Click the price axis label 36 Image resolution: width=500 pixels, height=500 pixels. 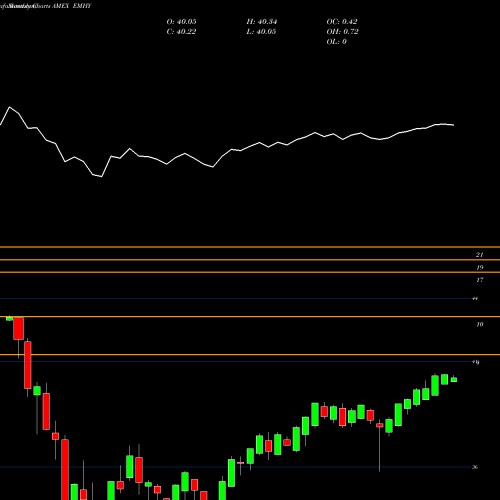[x=475, y=467]
